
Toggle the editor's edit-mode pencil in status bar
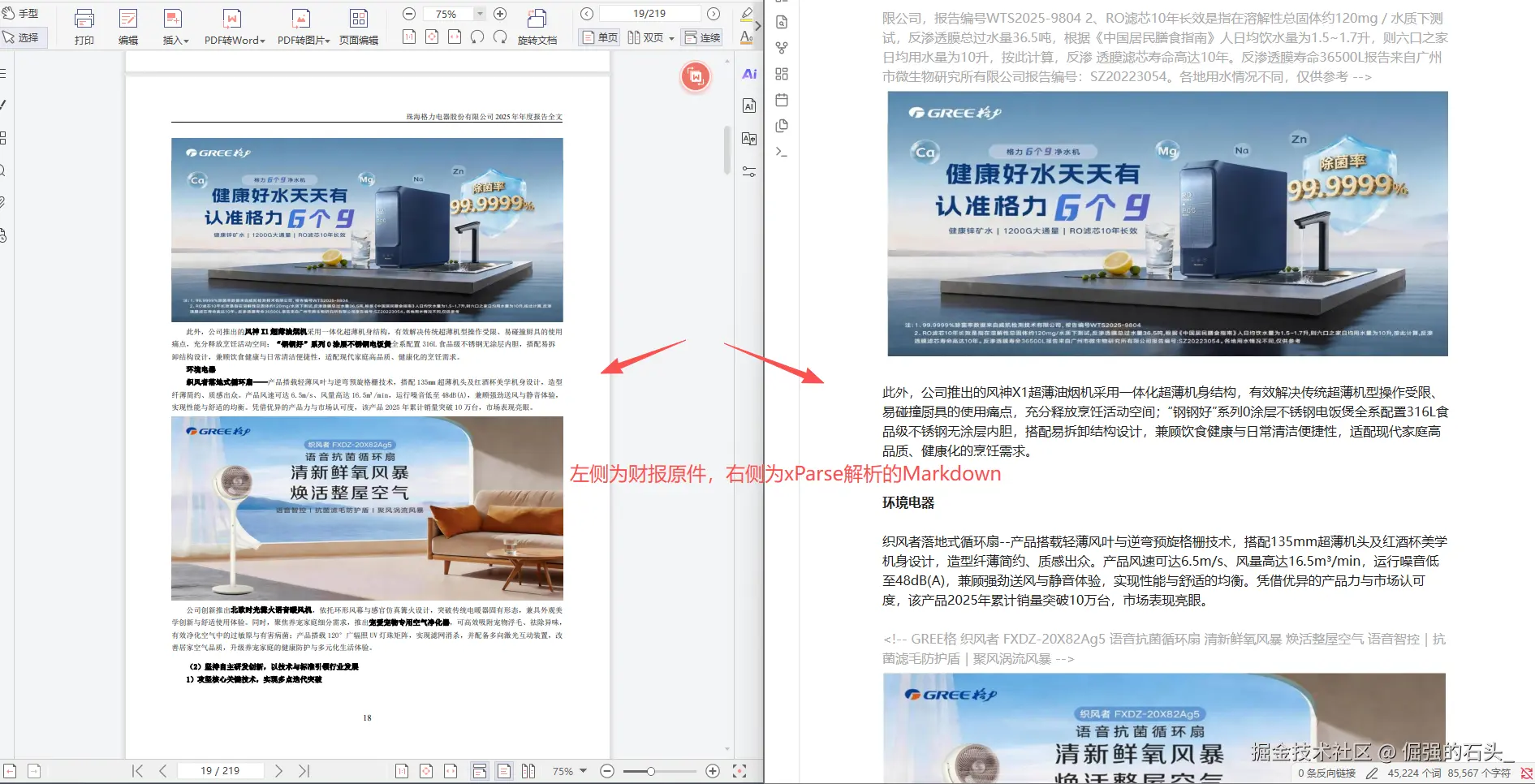[x=1372, y=773]
